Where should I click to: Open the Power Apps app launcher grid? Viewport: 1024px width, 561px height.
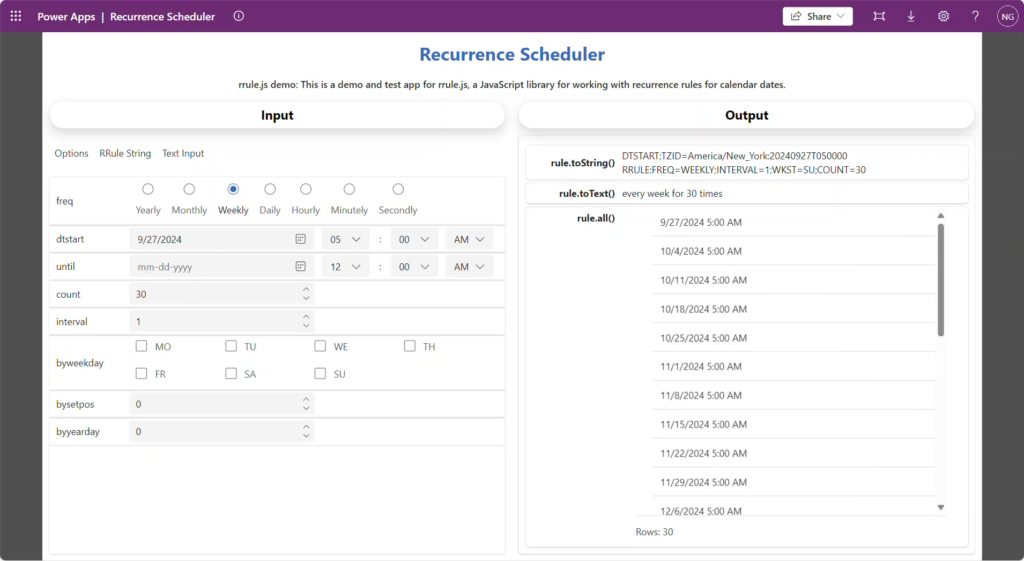(16, 16)
